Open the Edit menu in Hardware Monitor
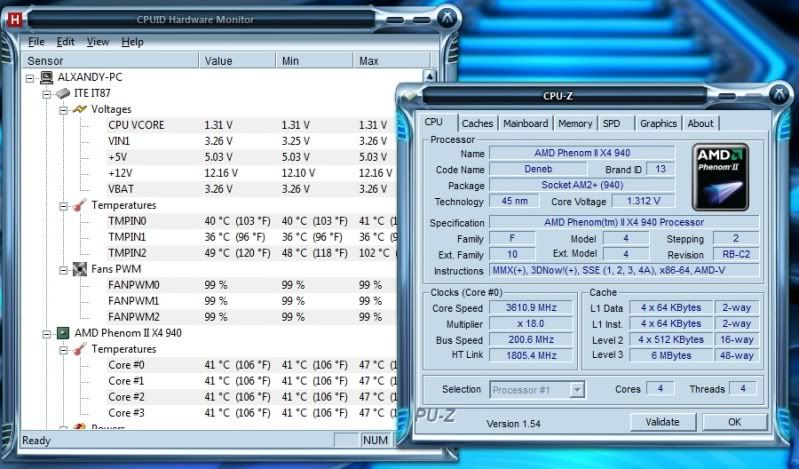 (x=65, y=42)
